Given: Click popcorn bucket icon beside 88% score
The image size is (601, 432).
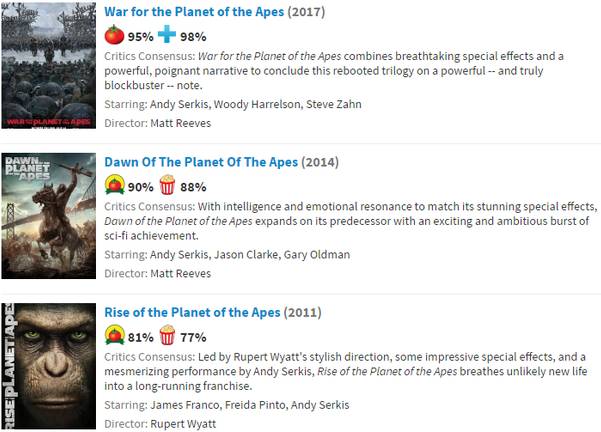Looking at the screenshot, I should click(167, 186).
